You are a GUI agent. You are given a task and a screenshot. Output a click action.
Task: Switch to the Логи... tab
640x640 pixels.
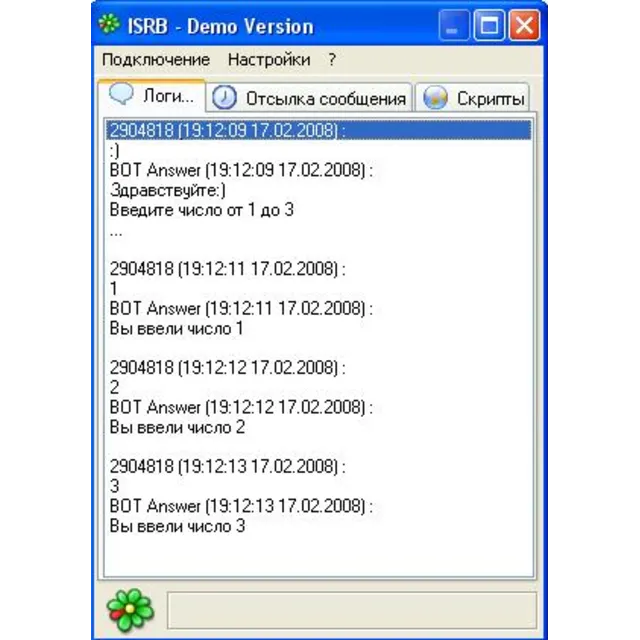click(x=151, y=96)
